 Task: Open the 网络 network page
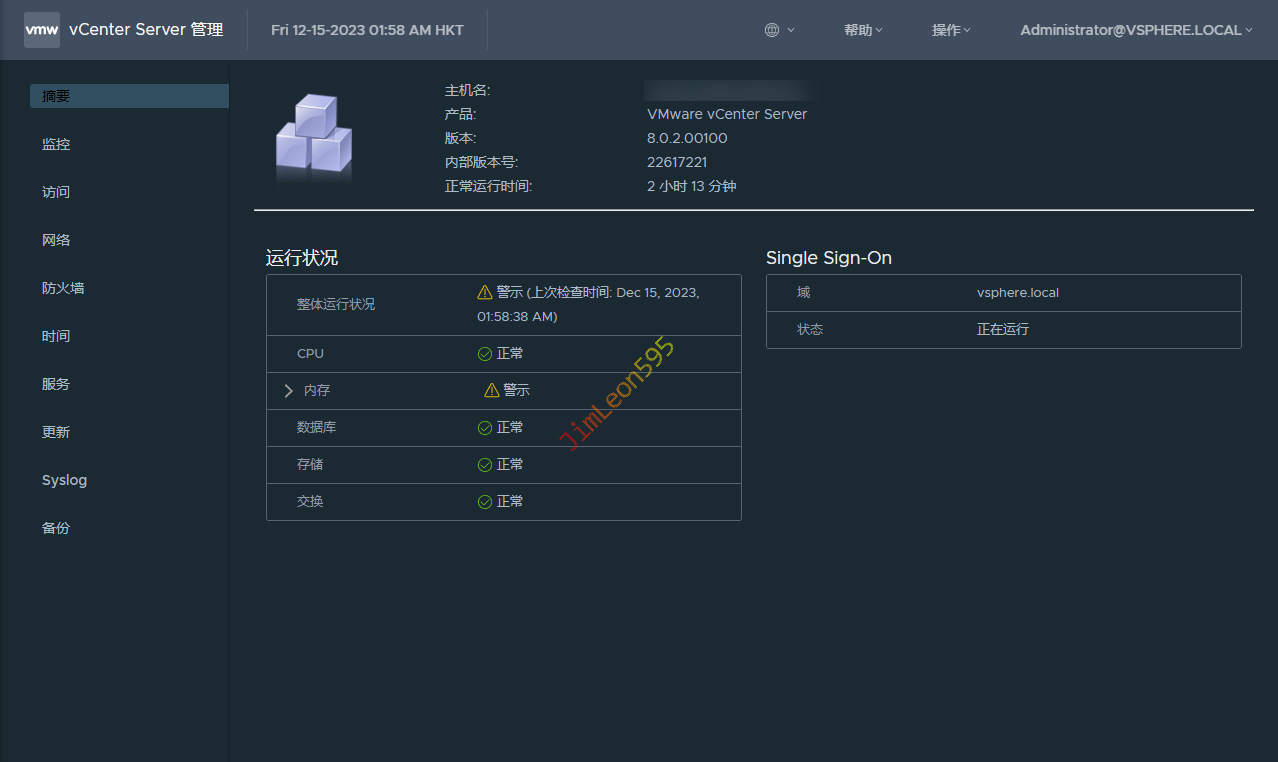tap(56, 240)
